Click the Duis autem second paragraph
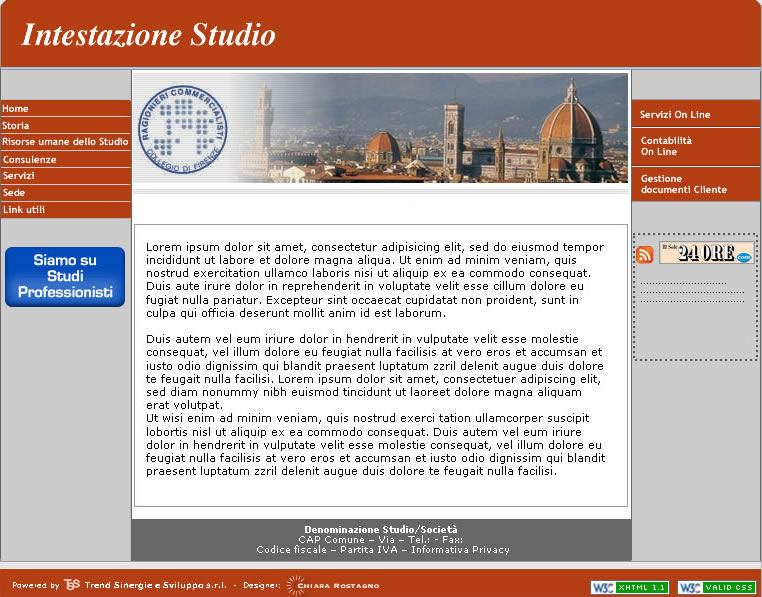Image resolution: width=762 pixels, height=597 pixels. [375, 371]
